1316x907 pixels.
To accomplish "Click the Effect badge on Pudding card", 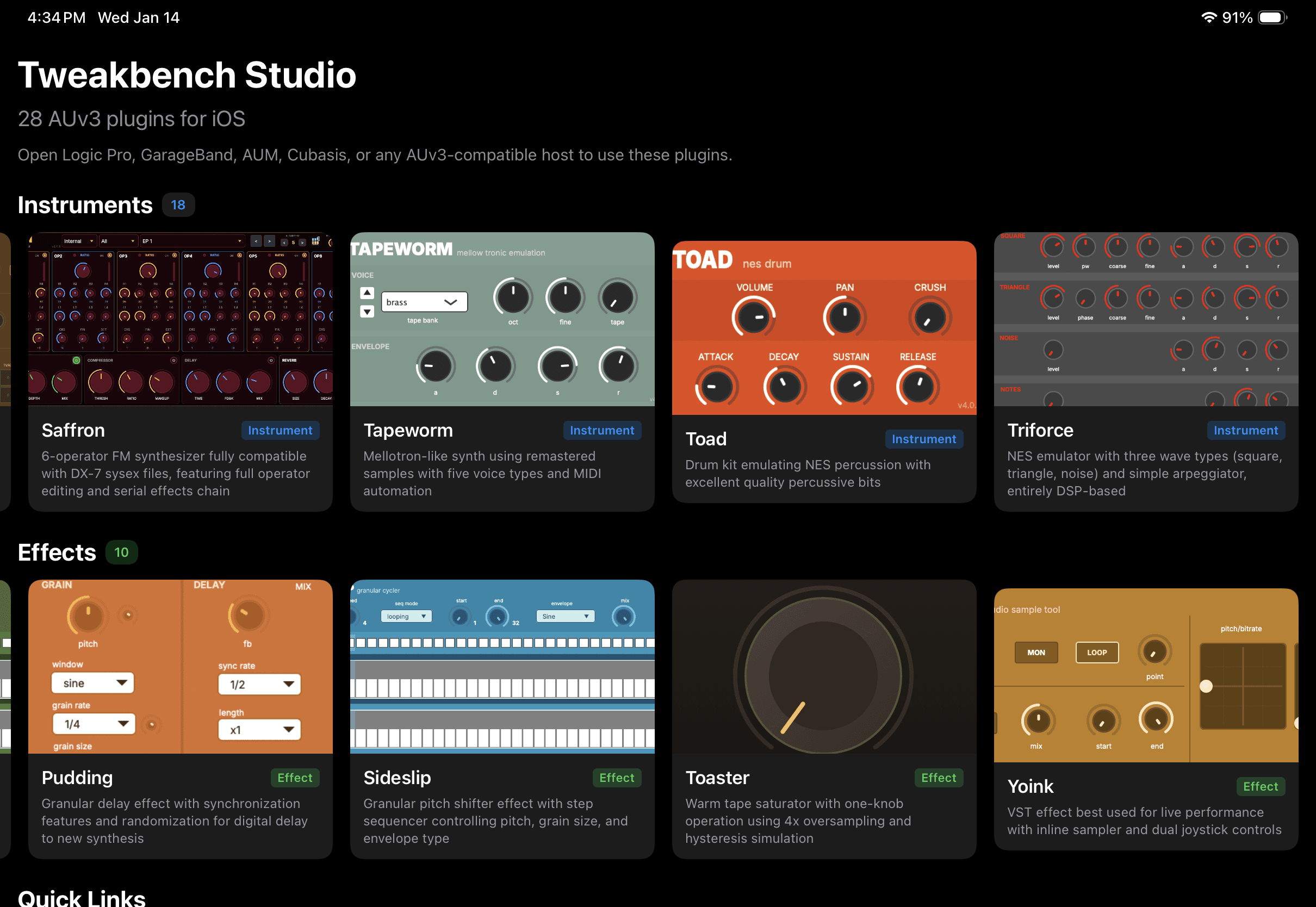I will coord(295,778).
